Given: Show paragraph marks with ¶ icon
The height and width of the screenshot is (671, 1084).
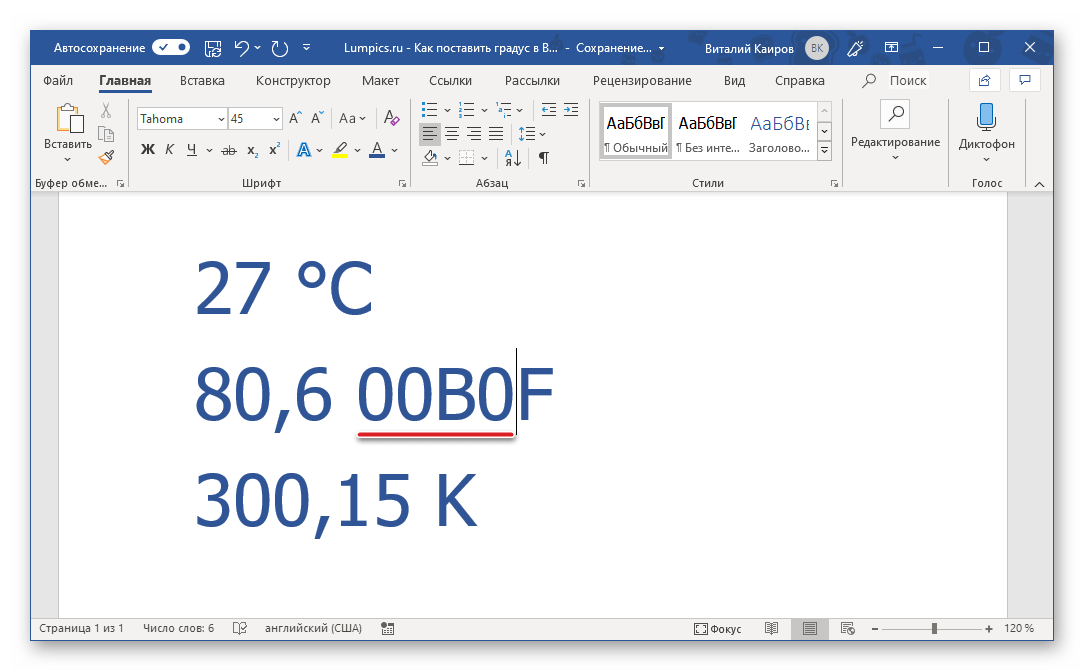Looking at the screenshot, I should pyautogui.click(x=544, y=158).
